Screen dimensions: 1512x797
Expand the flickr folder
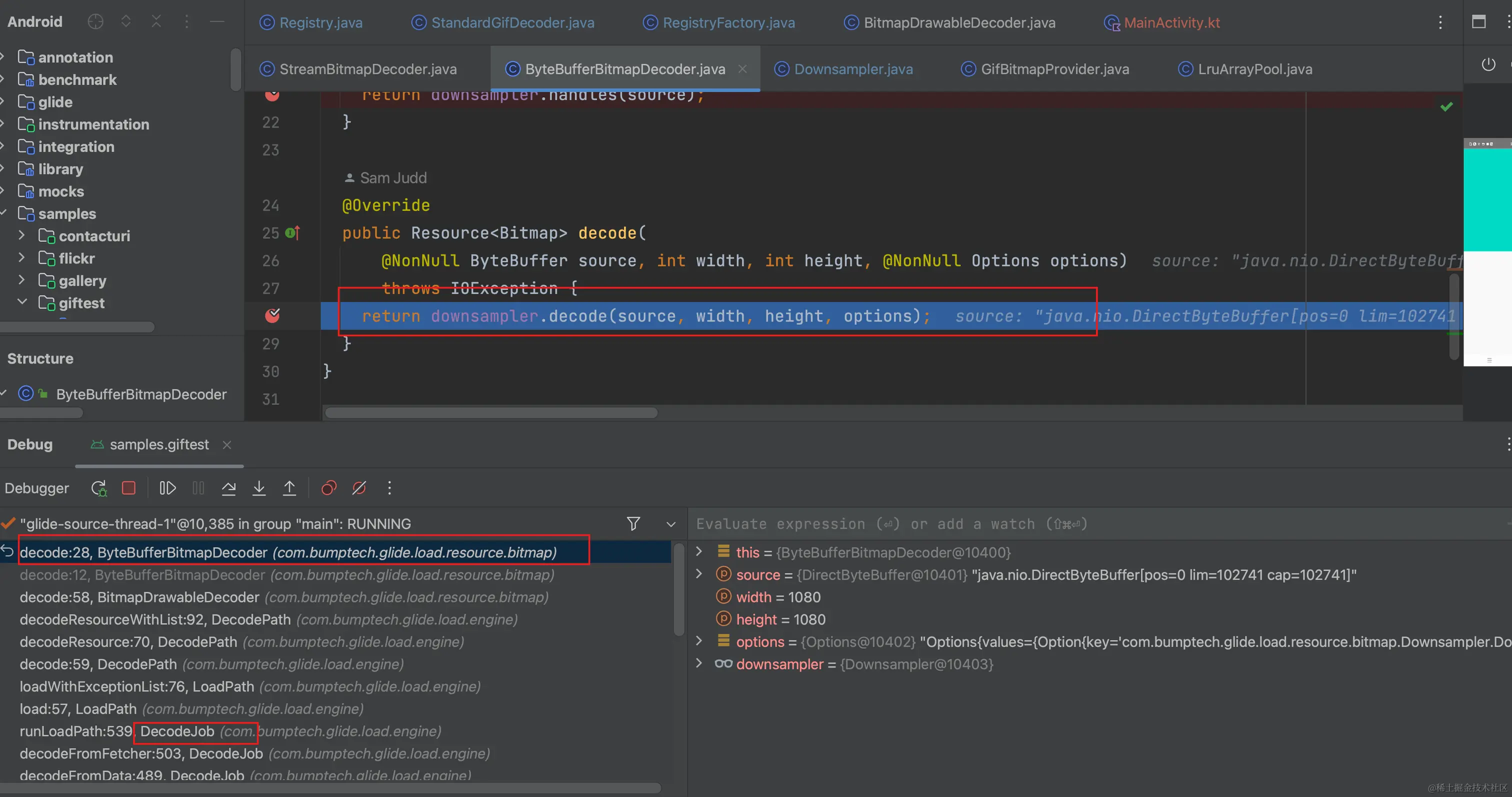coord(21,257)
